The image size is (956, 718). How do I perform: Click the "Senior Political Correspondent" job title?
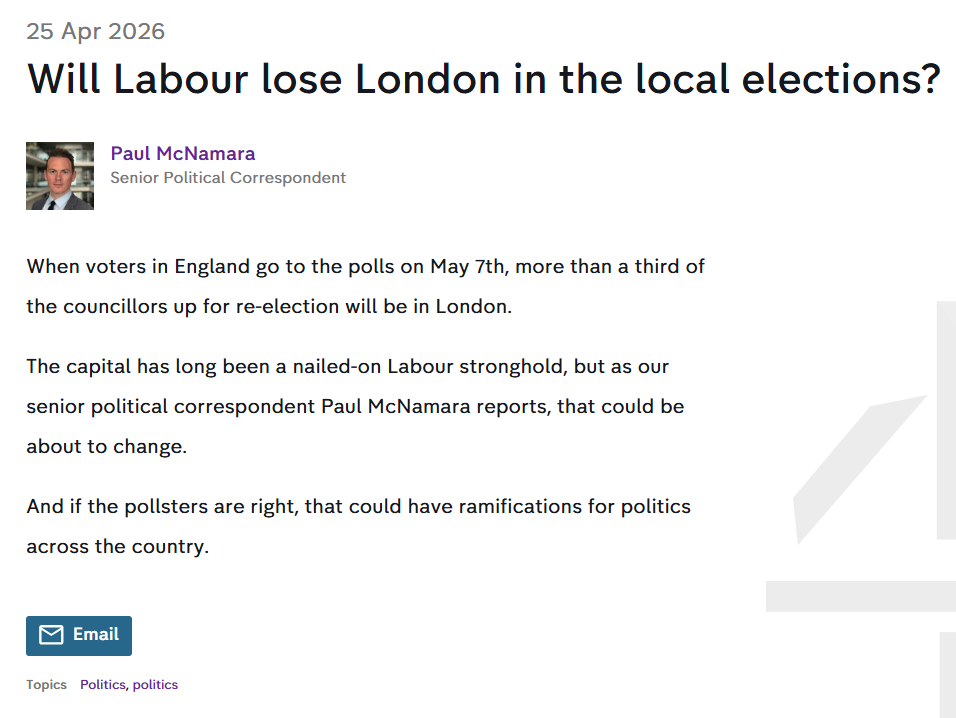pyautogui.click(x=228, y=178)
